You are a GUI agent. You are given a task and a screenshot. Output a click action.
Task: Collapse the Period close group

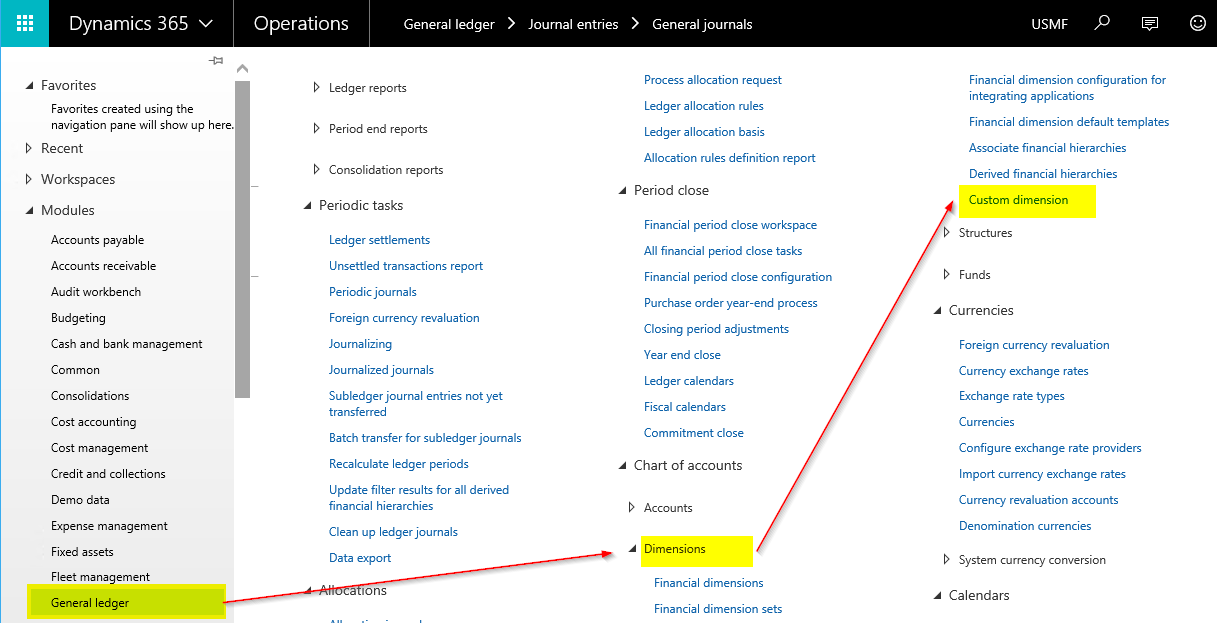click(x=622, y=190)
